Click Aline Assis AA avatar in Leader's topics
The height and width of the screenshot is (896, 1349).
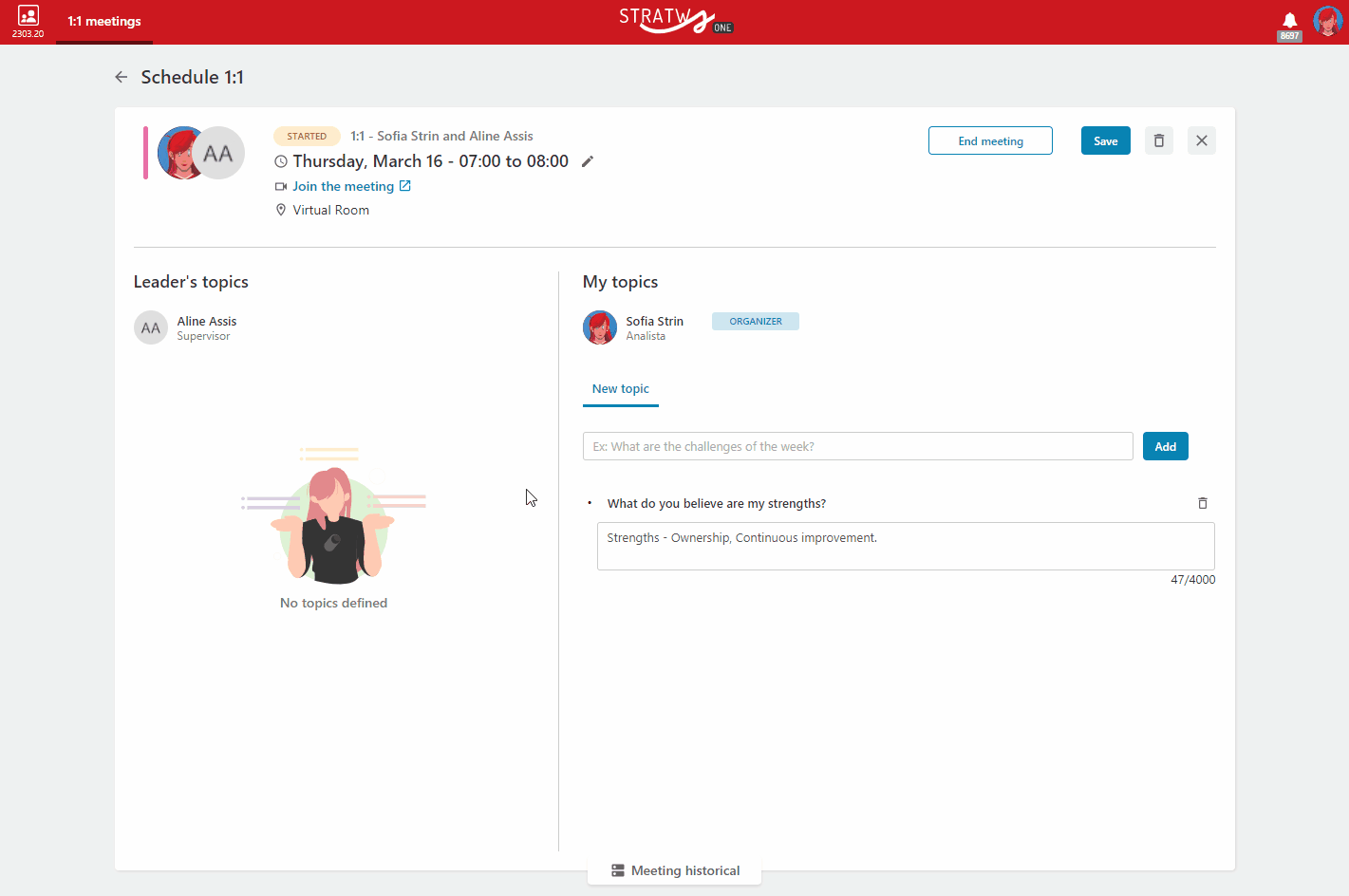pyautogui.click(x=151, y=327)
